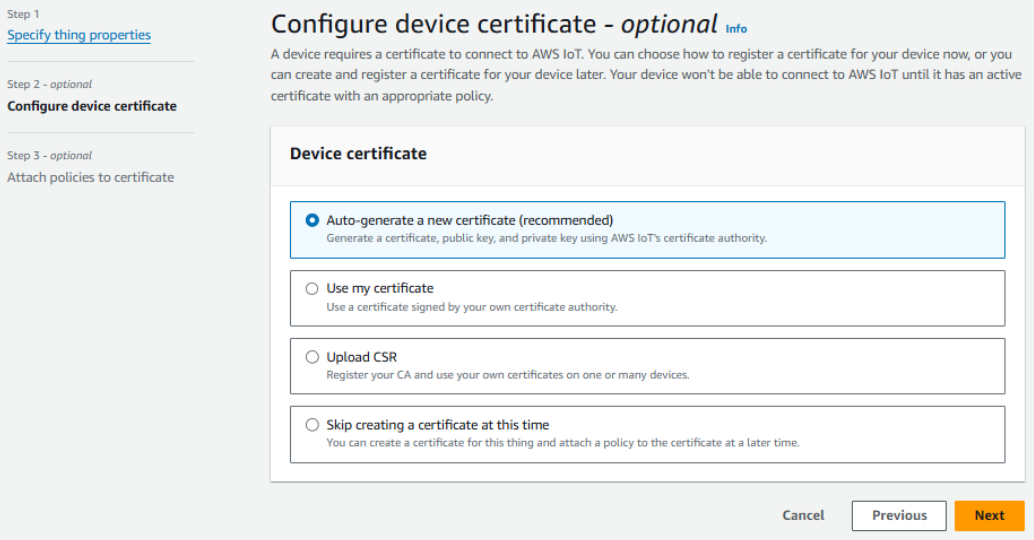Viewport: 1034px width, 540px height.
Task: Click the Device certificate section heading
Action: (358, 154)
